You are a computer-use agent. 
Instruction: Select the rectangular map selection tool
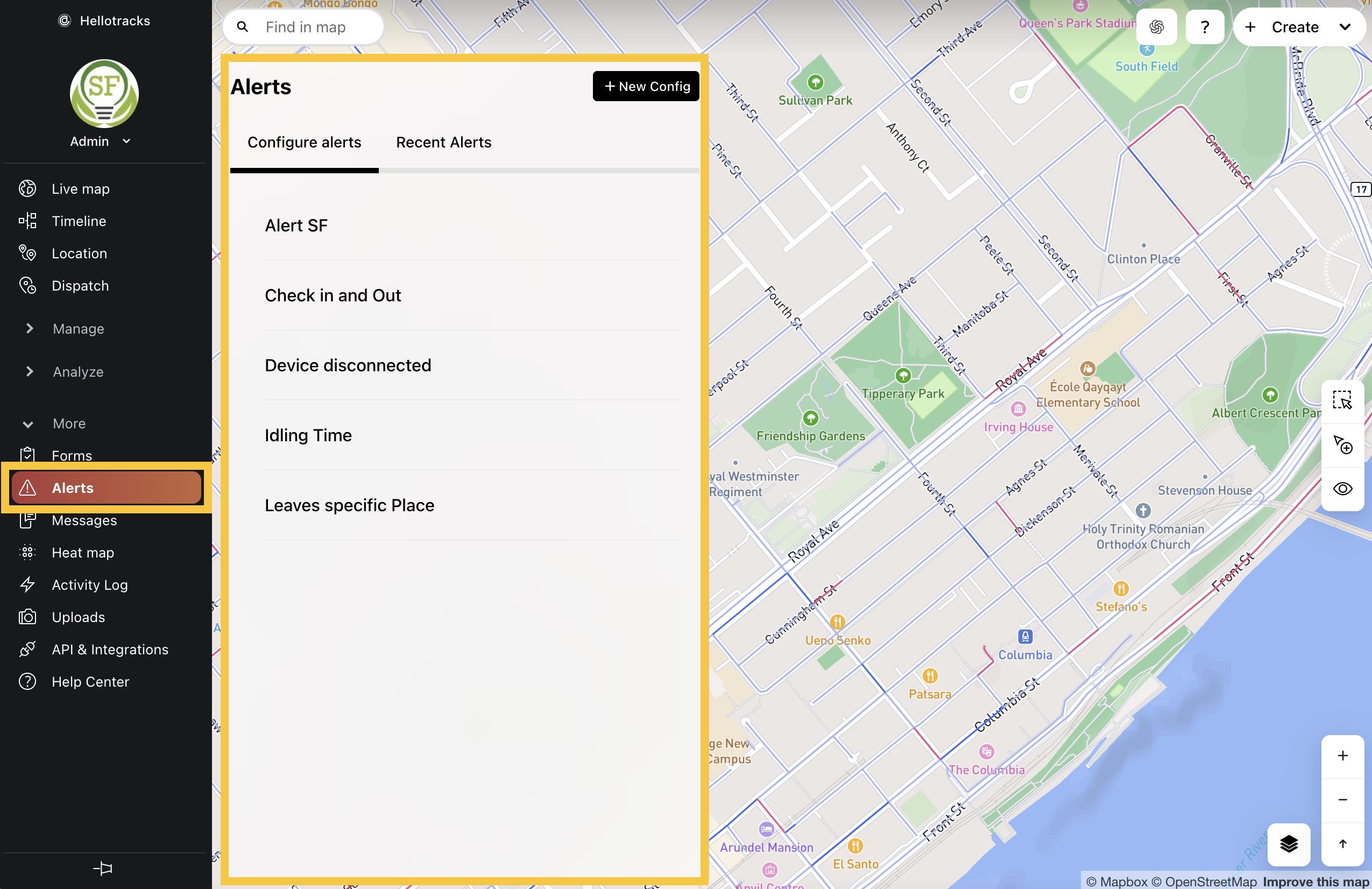click(x=1342, y=401)
